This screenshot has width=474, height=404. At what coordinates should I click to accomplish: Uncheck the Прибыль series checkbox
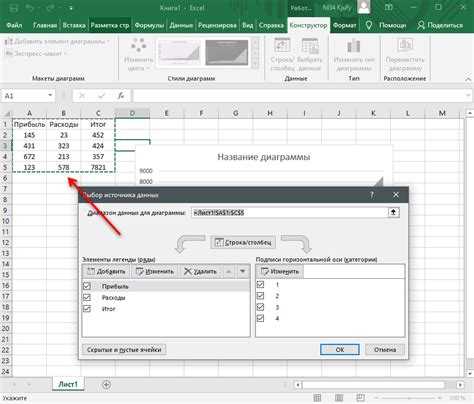87,286
